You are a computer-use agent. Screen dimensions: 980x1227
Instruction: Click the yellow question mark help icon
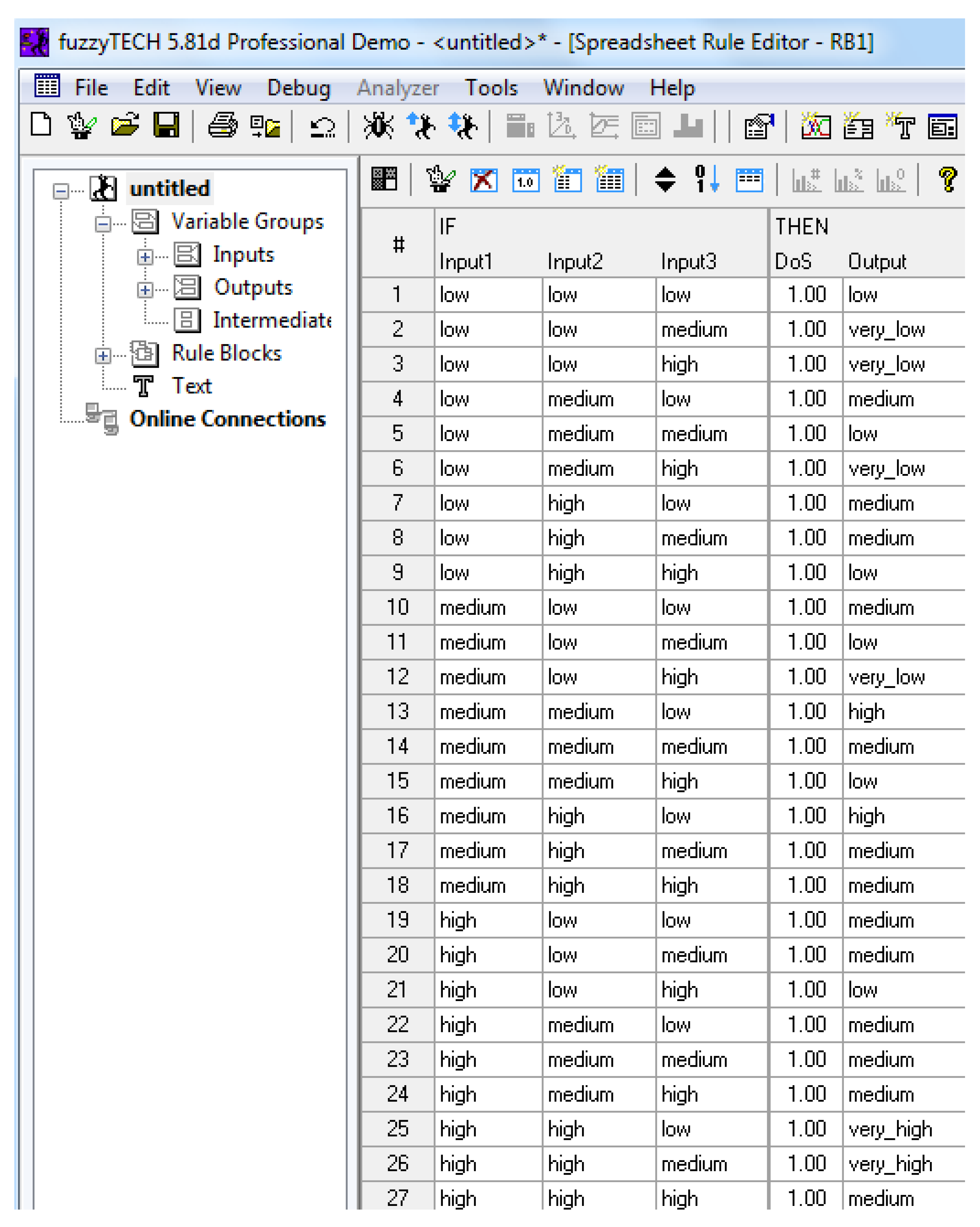pyautogui.click(x=948, y=180)
